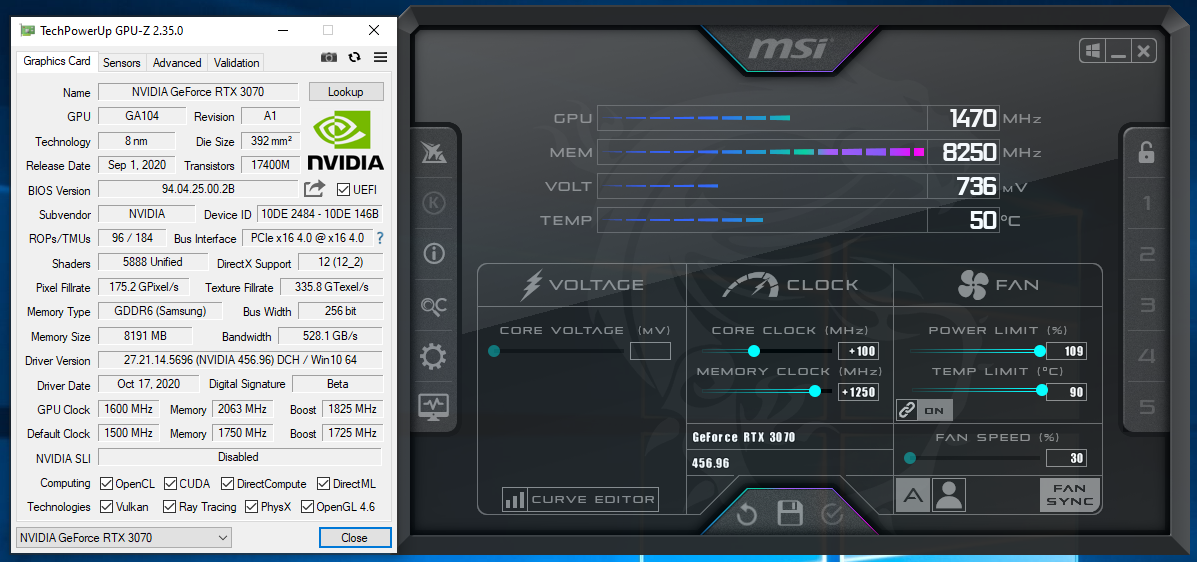This screenshot has height=562, width=1197.
Task: Click the 8250 MHz memory readout
Action: pos(963,153)
